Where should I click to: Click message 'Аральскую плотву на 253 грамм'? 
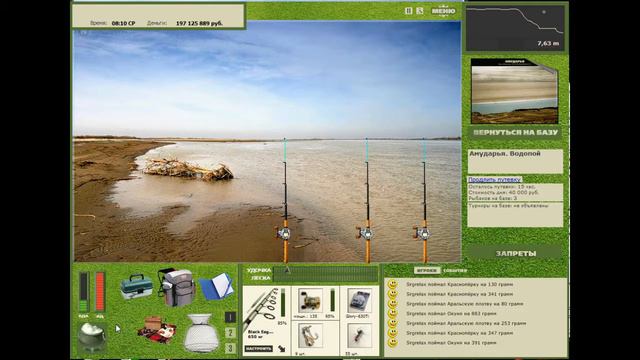(x=466, y=323)
